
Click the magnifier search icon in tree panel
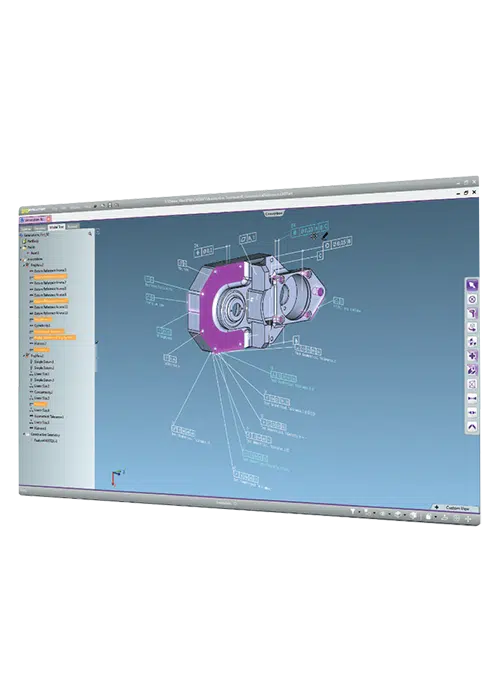90,233
